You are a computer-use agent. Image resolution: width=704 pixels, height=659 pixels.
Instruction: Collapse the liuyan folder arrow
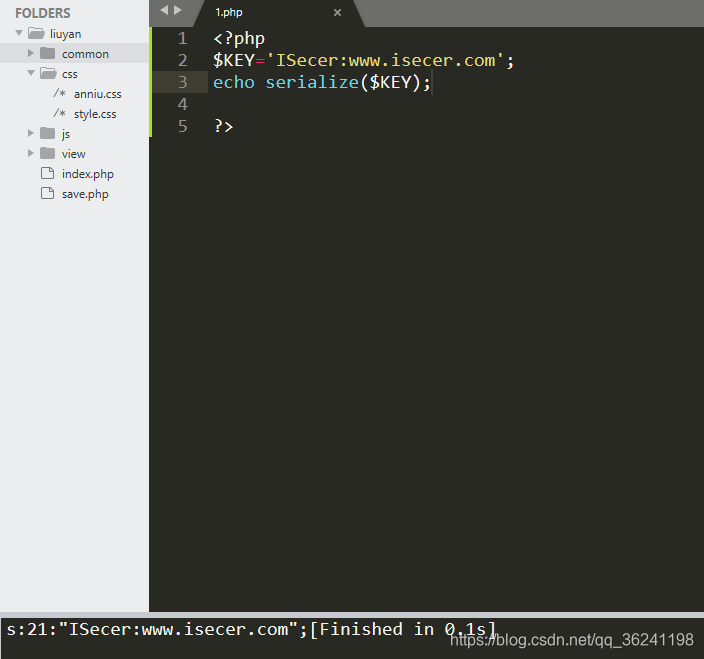[19, 33]
